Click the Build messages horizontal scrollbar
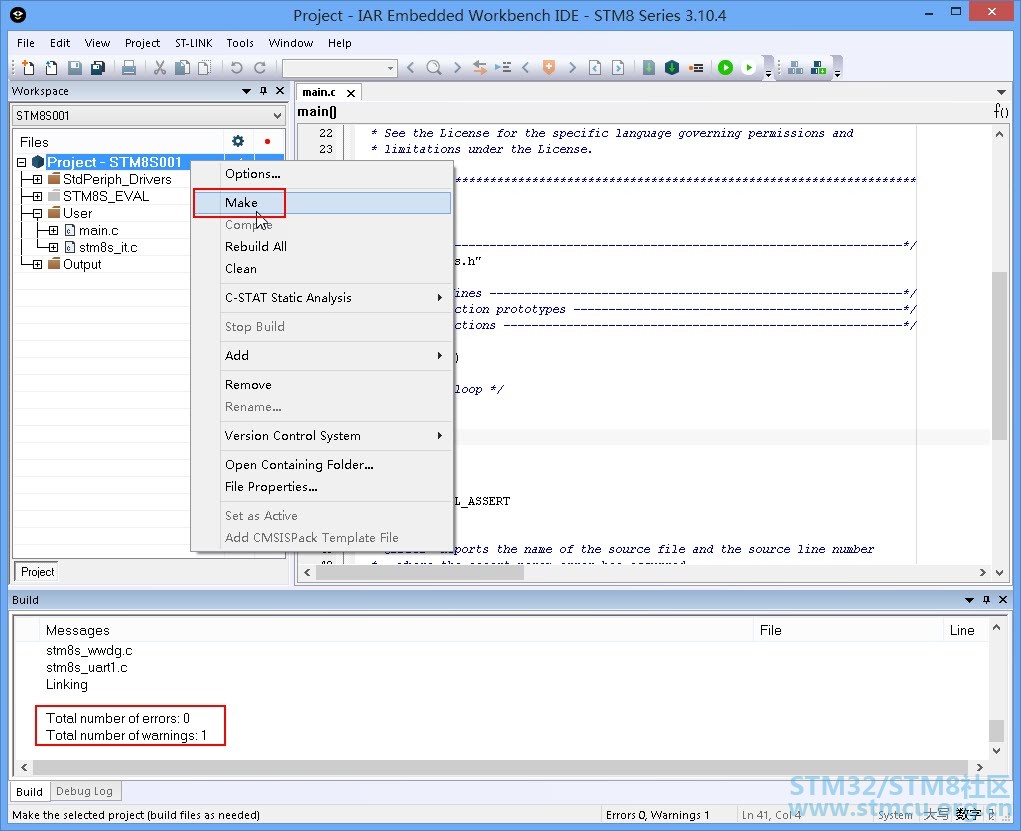The height and width of the screenshot is (831, 1021). 501,767
